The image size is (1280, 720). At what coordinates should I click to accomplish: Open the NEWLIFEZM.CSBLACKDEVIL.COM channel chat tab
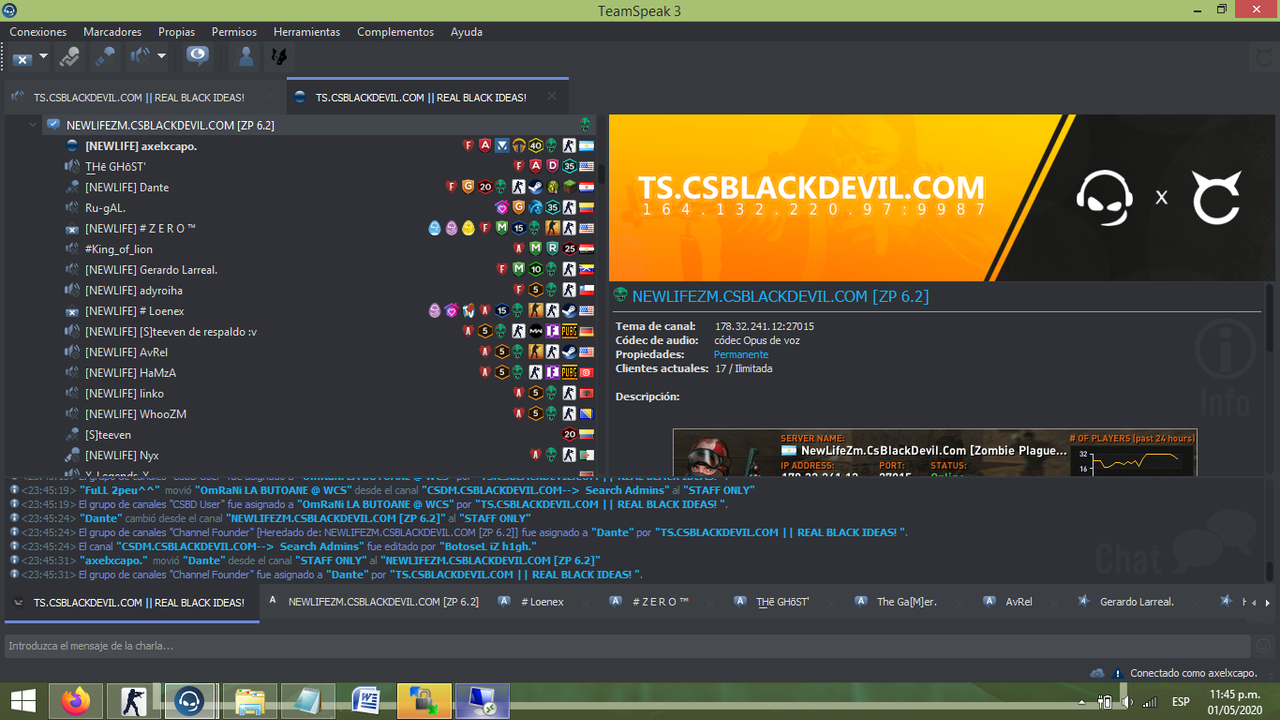[373, 602]
